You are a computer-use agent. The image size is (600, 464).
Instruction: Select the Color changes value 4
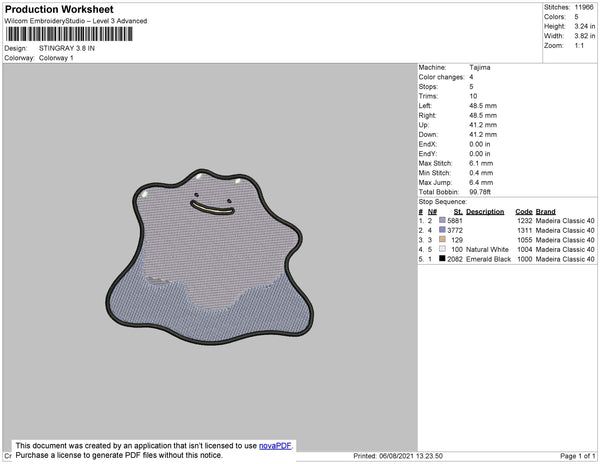coord(471,77)
